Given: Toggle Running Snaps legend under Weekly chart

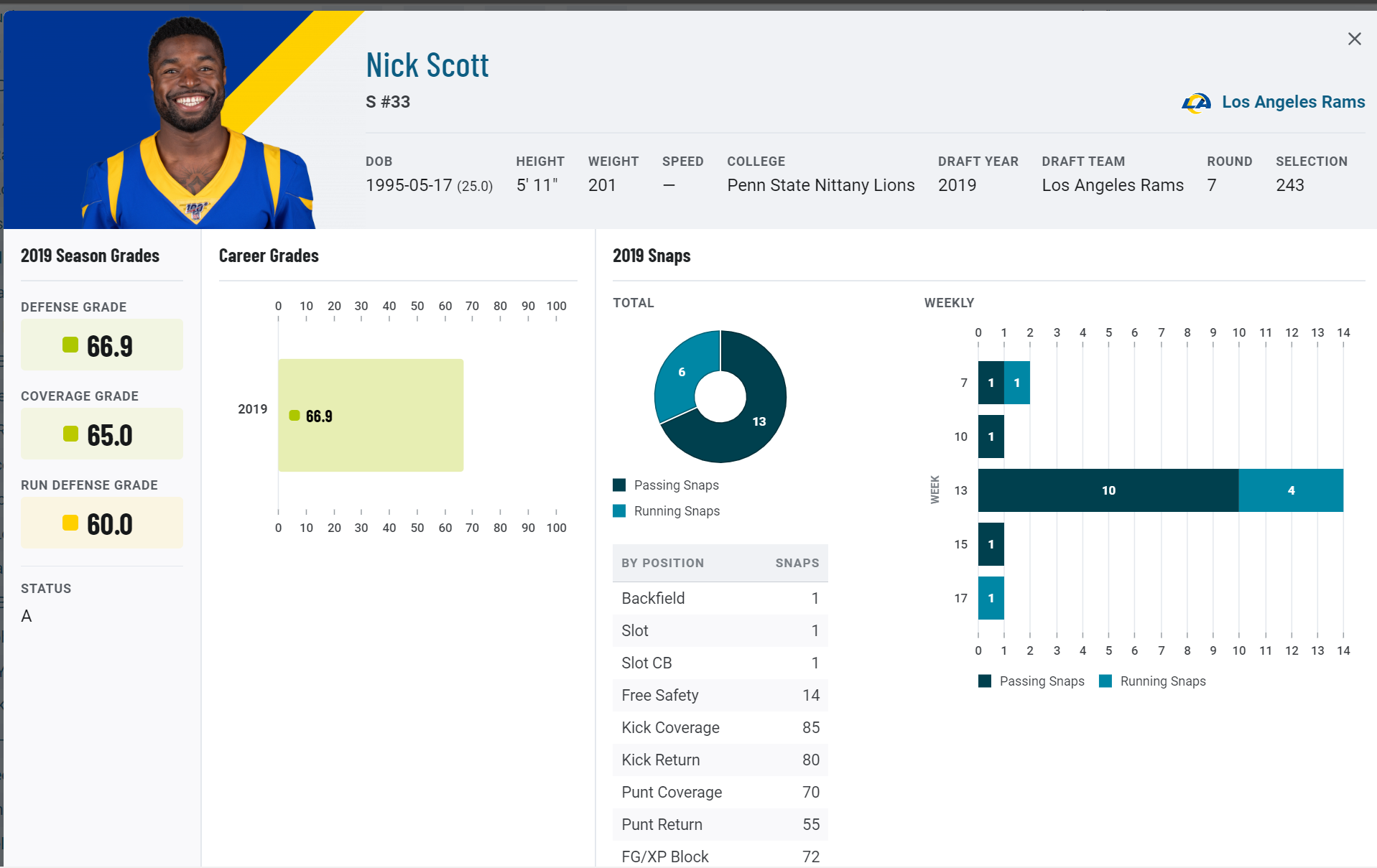Looking at the screenshot, I should click(1152, 681).
